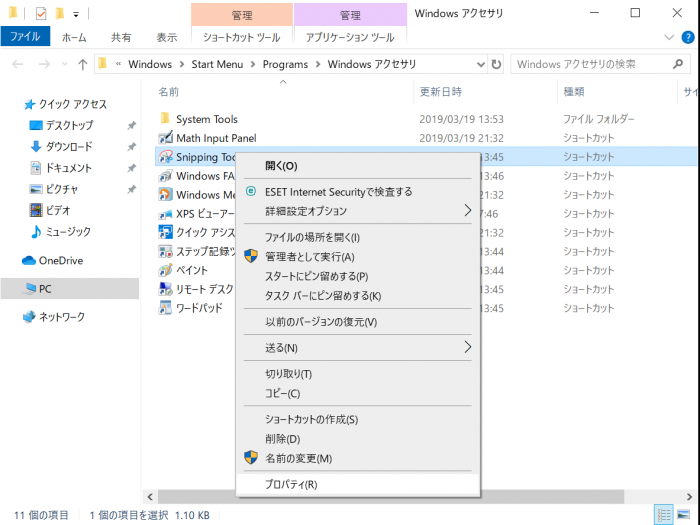Choose ショートカットの作成(S)

click(x=311, y=419)
